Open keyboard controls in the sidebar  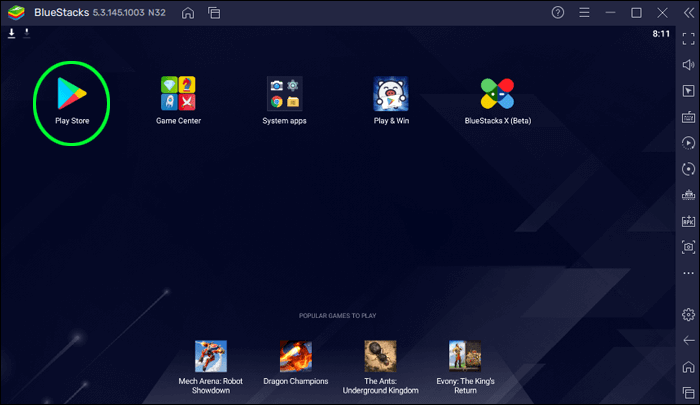coord(688,116)
